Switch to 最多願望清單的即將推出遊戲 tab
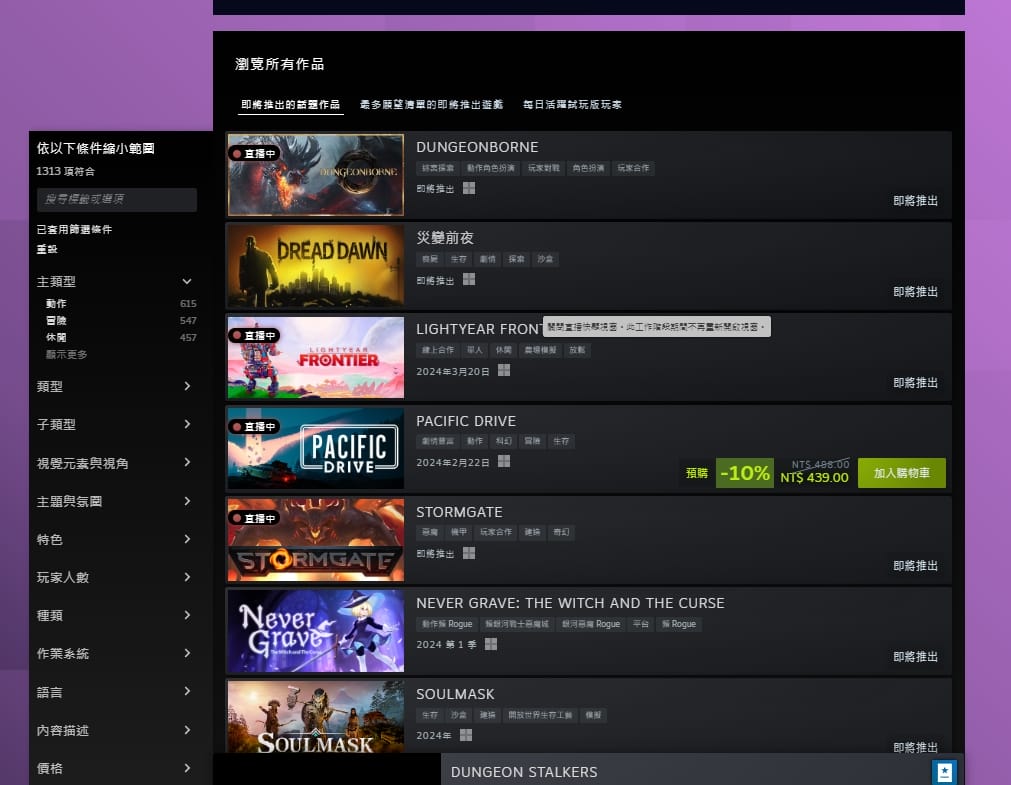The image size is (1011, 785). click(x=431, y=104)
